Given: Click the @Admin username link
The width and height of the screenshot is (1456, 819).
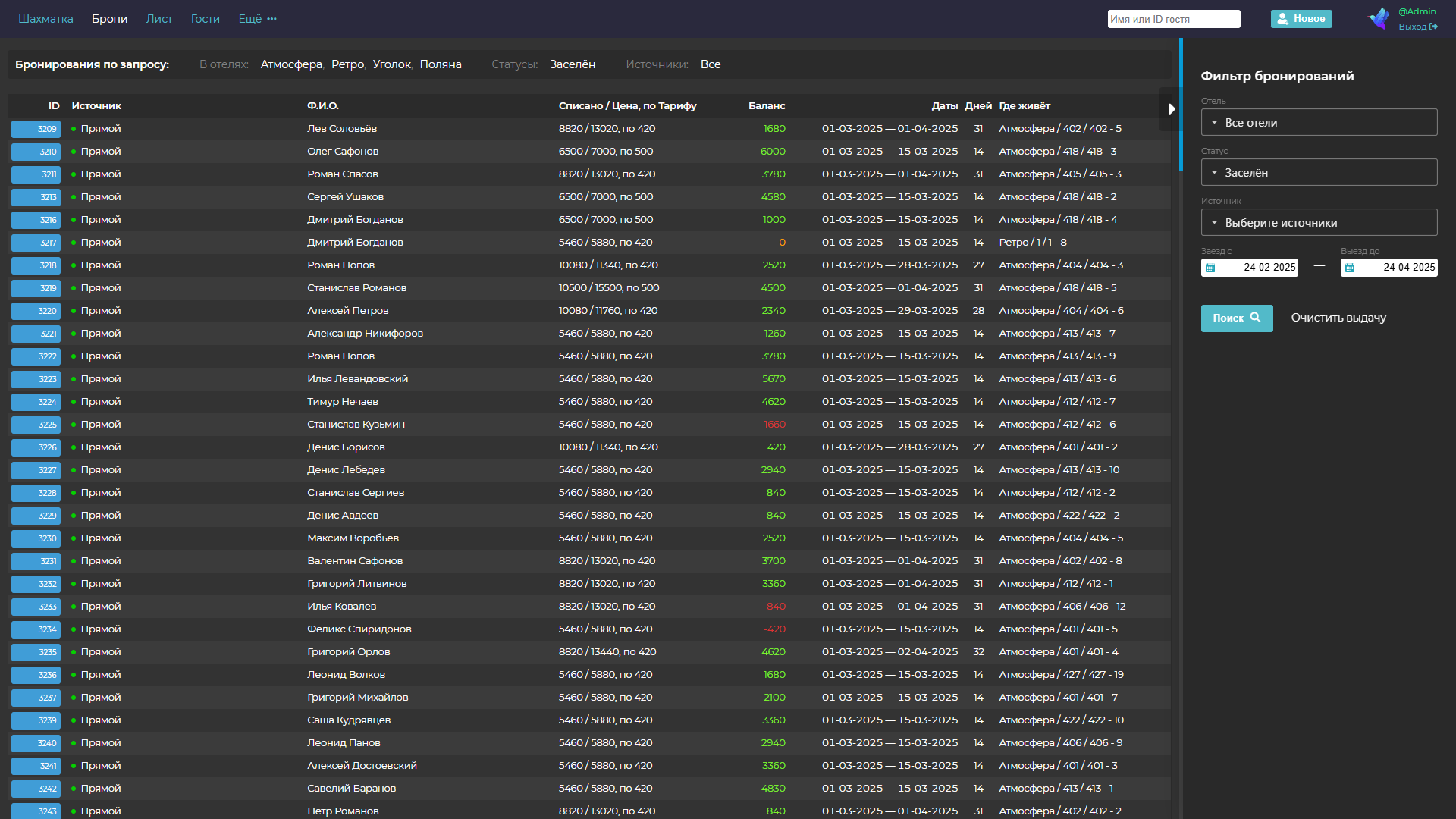Looking at the screenshot, I should pyautogui.click(x=1417, y=11).
